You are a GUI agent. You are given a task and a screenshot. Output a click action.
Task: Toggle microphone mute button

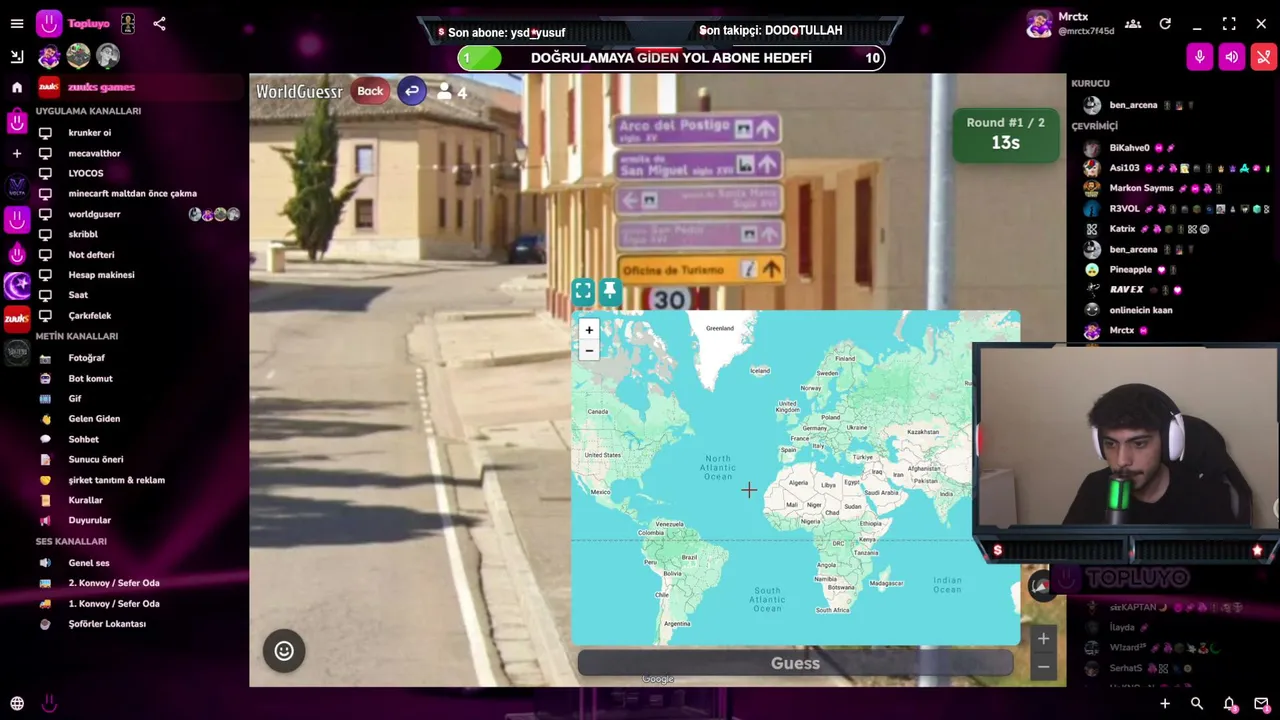pyautogui.click(x=1200, y=57)
